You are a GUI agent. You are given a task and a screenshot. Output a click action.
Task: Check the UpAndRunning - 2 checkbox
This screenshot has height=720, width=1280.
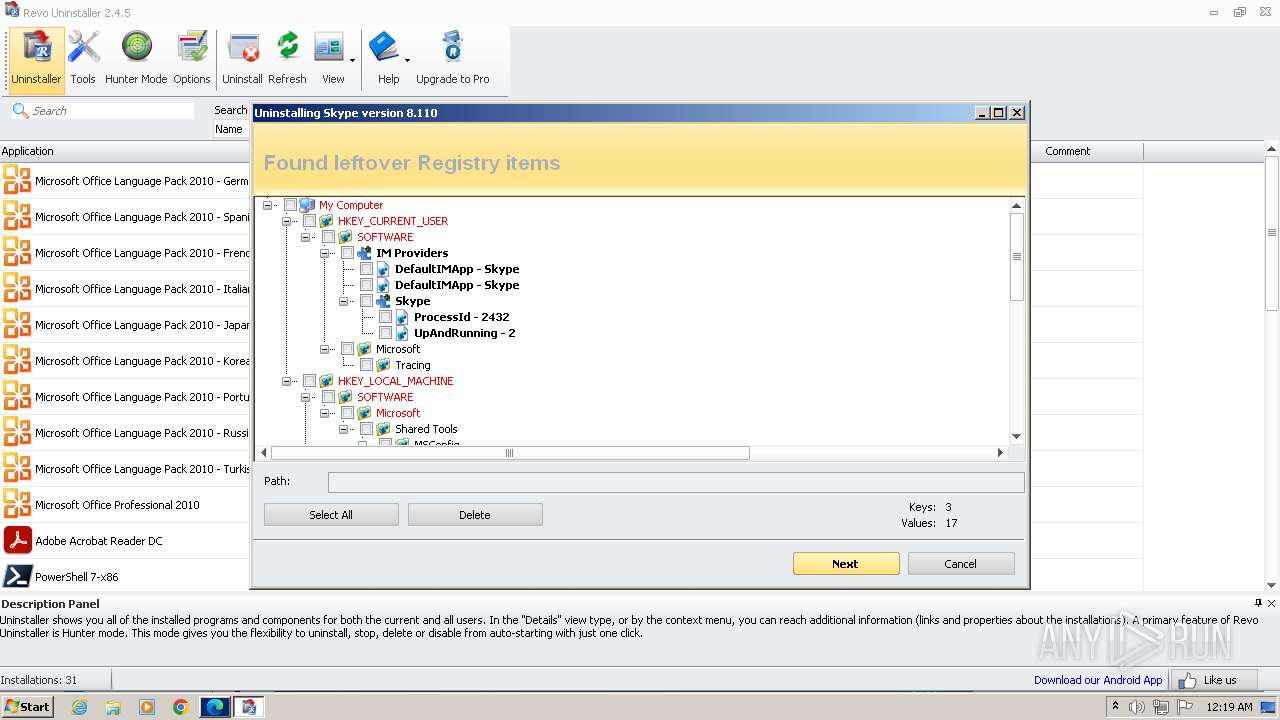tap(385, 333)
